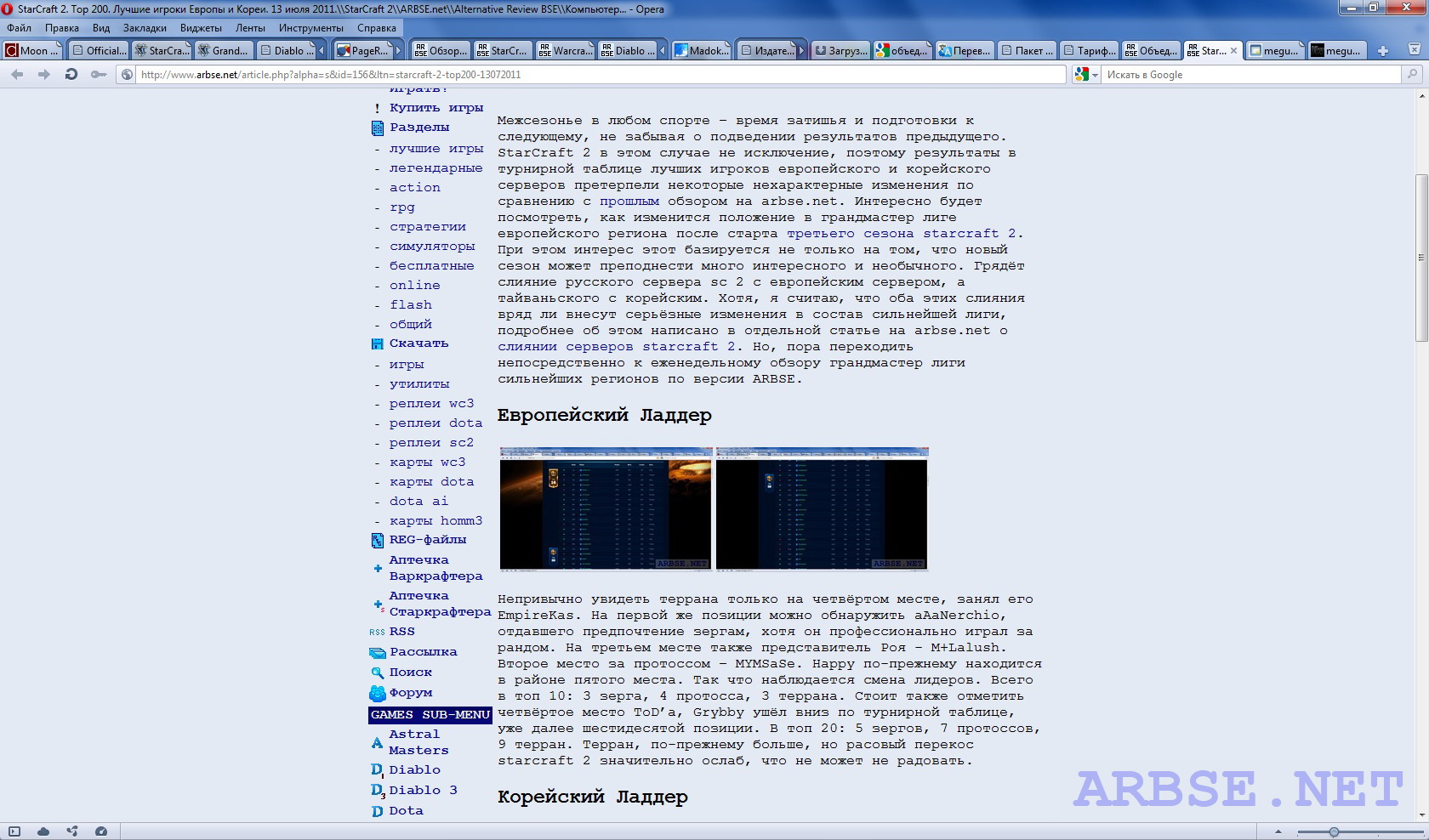Click the Поиск magnifier icon

click(x=378, y=673)
